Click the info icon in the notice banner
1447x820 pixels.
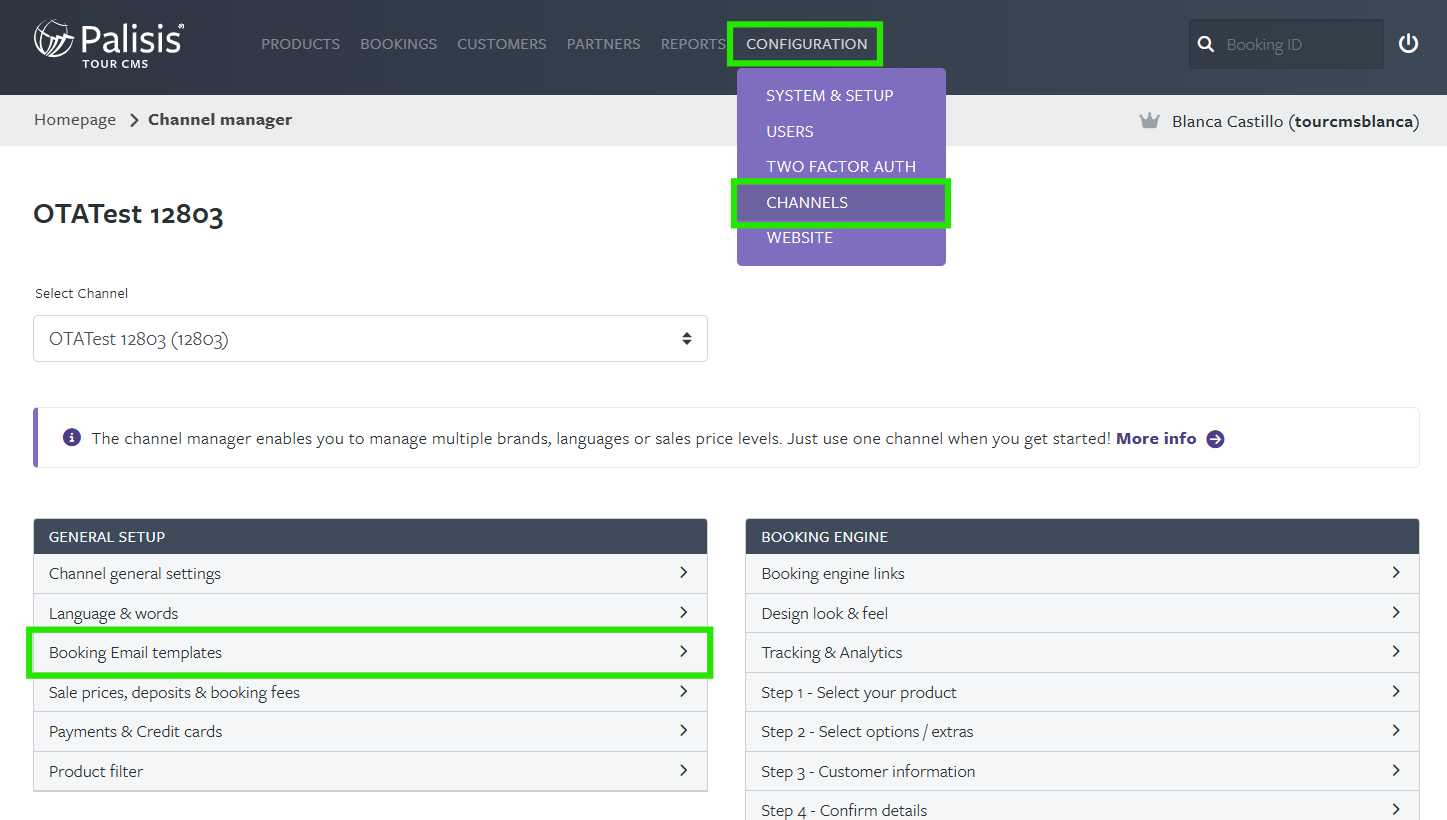coord(71,438)
